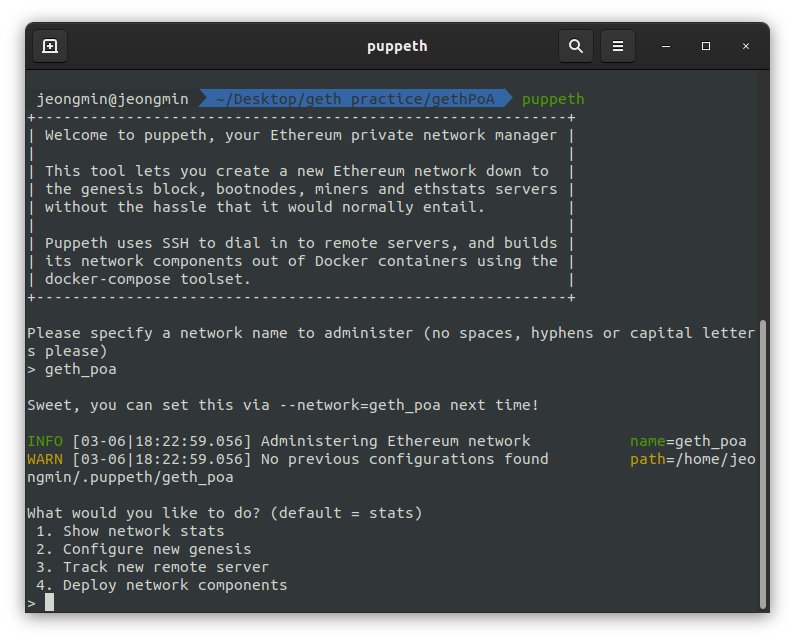The height and width of the screenshot is (641, 795).
Task: Click the terminal's vertical scrollbar
Action: (763, 460)
